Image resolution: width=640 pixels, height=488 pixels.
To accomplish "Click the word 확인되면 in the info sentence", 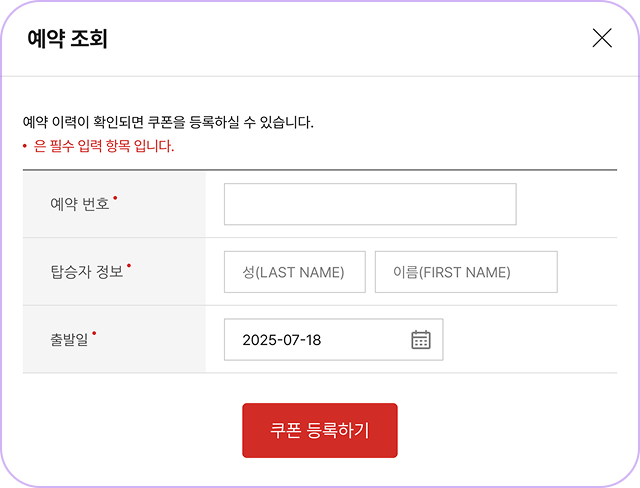I will pyautogui.click(x=116, y=123).
